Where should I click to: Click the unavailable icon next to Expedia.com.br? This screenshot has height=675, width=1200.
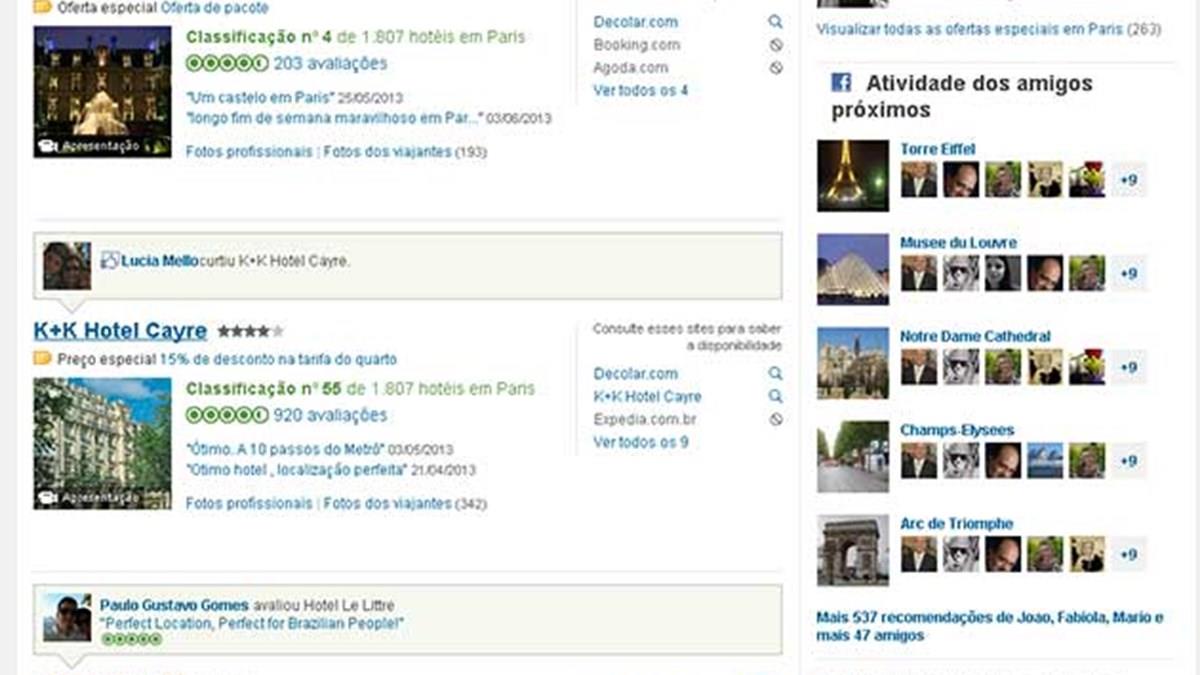point(776,420)
